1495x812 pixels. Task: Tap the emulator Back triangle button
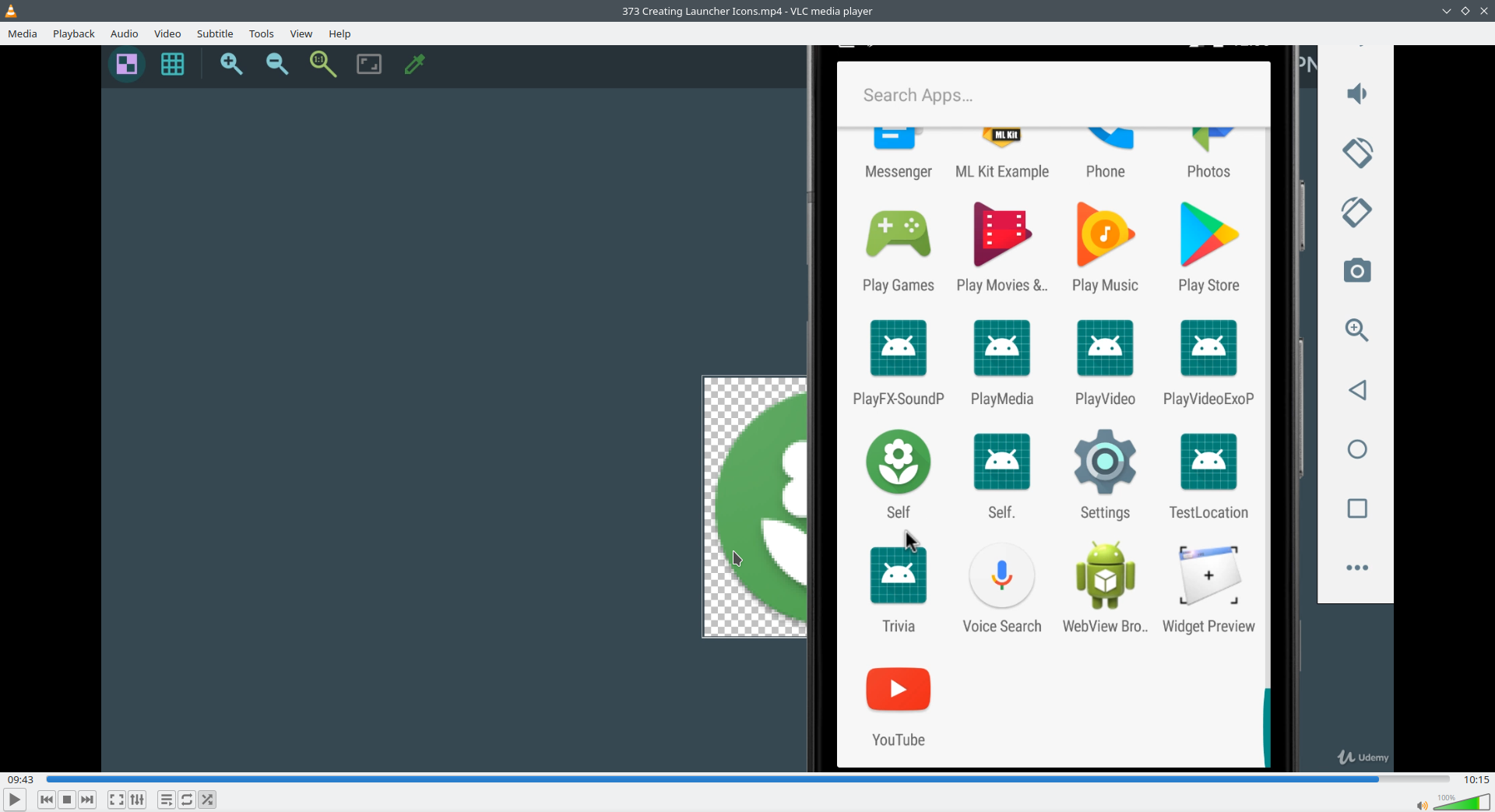pos(1357,390)
